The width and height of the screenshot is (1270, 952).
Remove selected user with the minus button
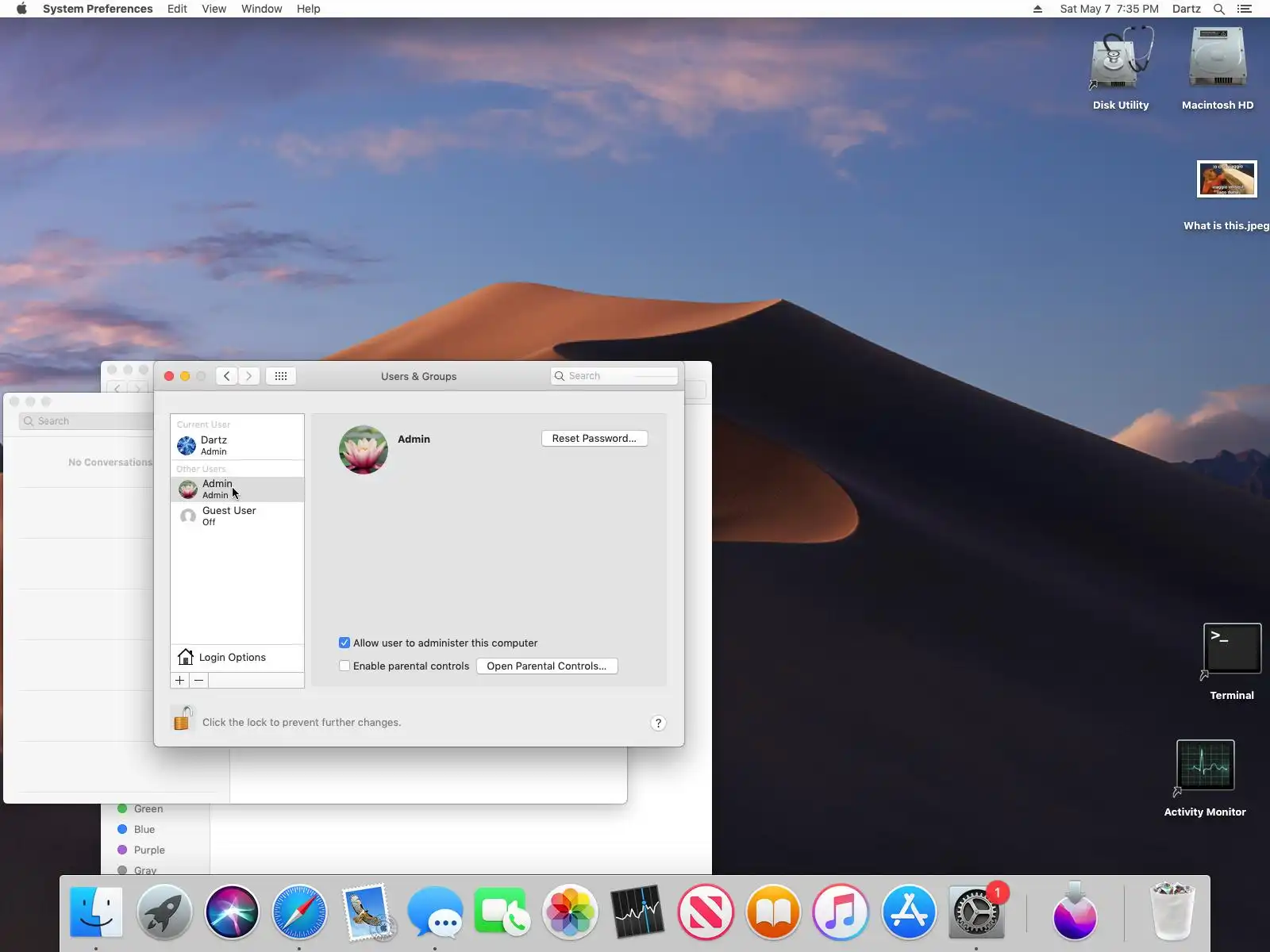point(199,681)
